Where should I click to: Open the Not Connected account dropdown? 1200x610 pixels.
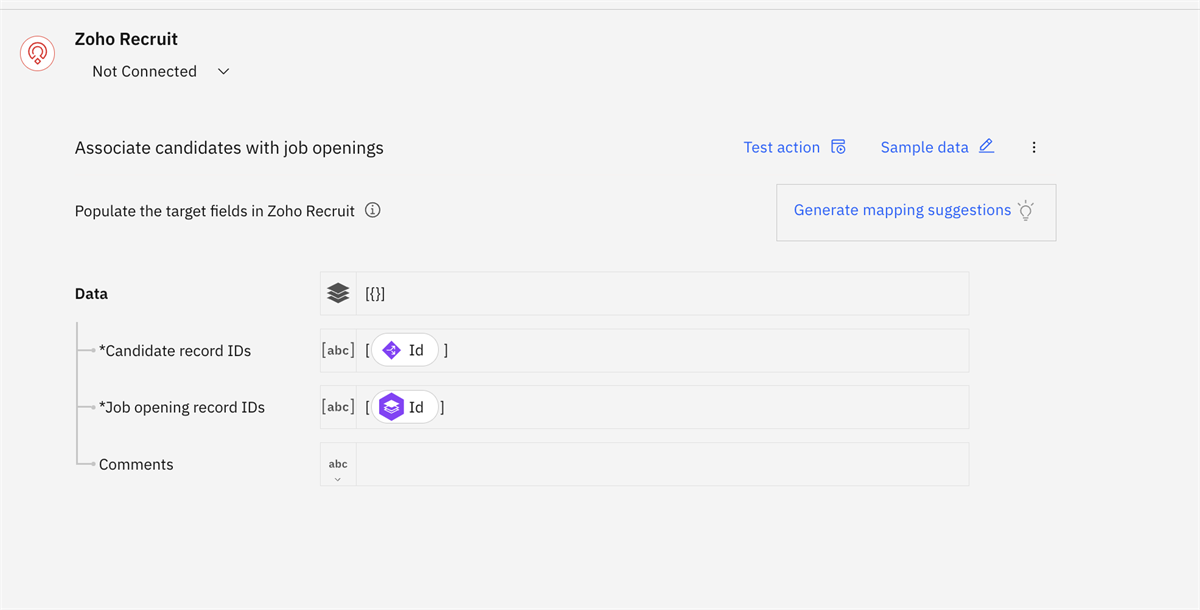pos(161,72)
